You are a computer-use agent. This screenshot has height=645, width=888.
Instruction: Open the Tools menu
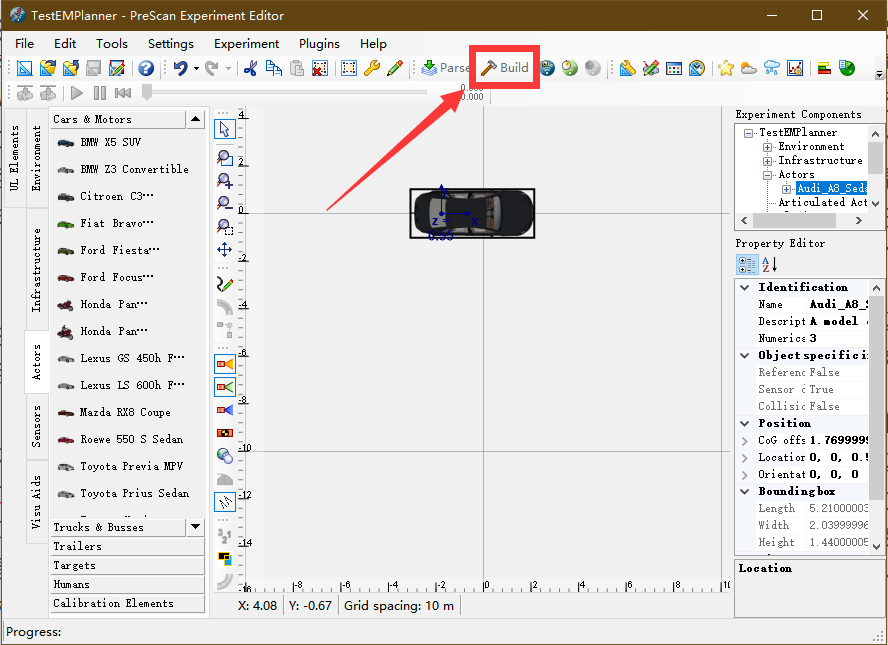click(112, 44)
